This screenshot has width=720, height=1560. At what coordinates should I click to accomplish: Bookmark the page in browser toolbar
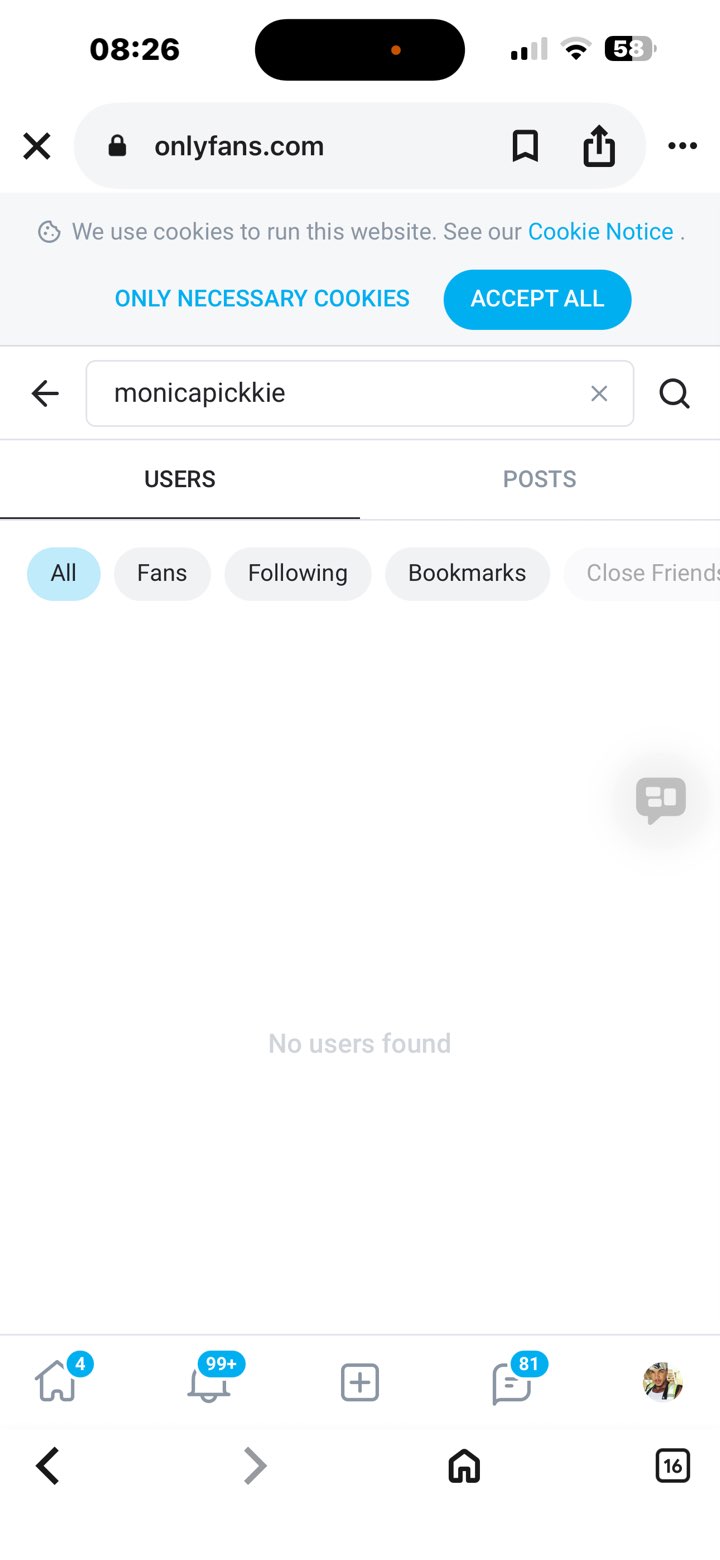tap(525, 146)
